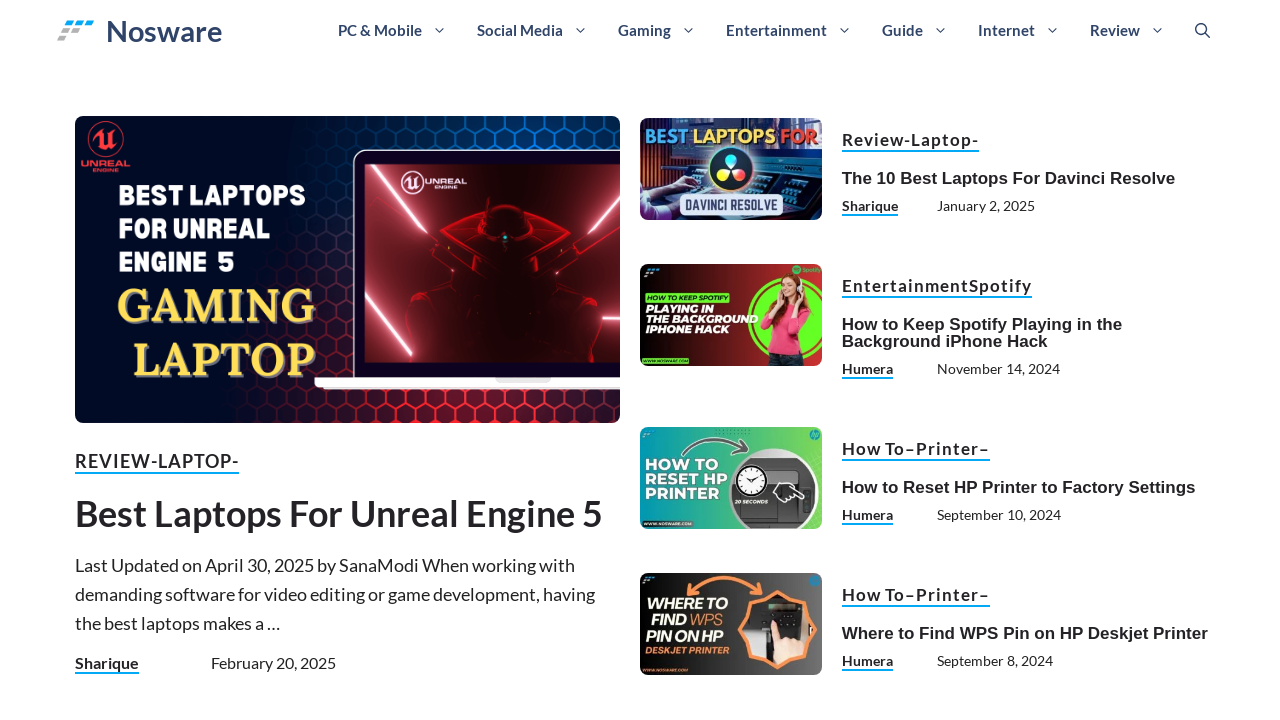Open WPS Pin HP Deskjet thumbnail
Image resolution: width=1280 pixels, height=720 pixels.
coord(731,624)
